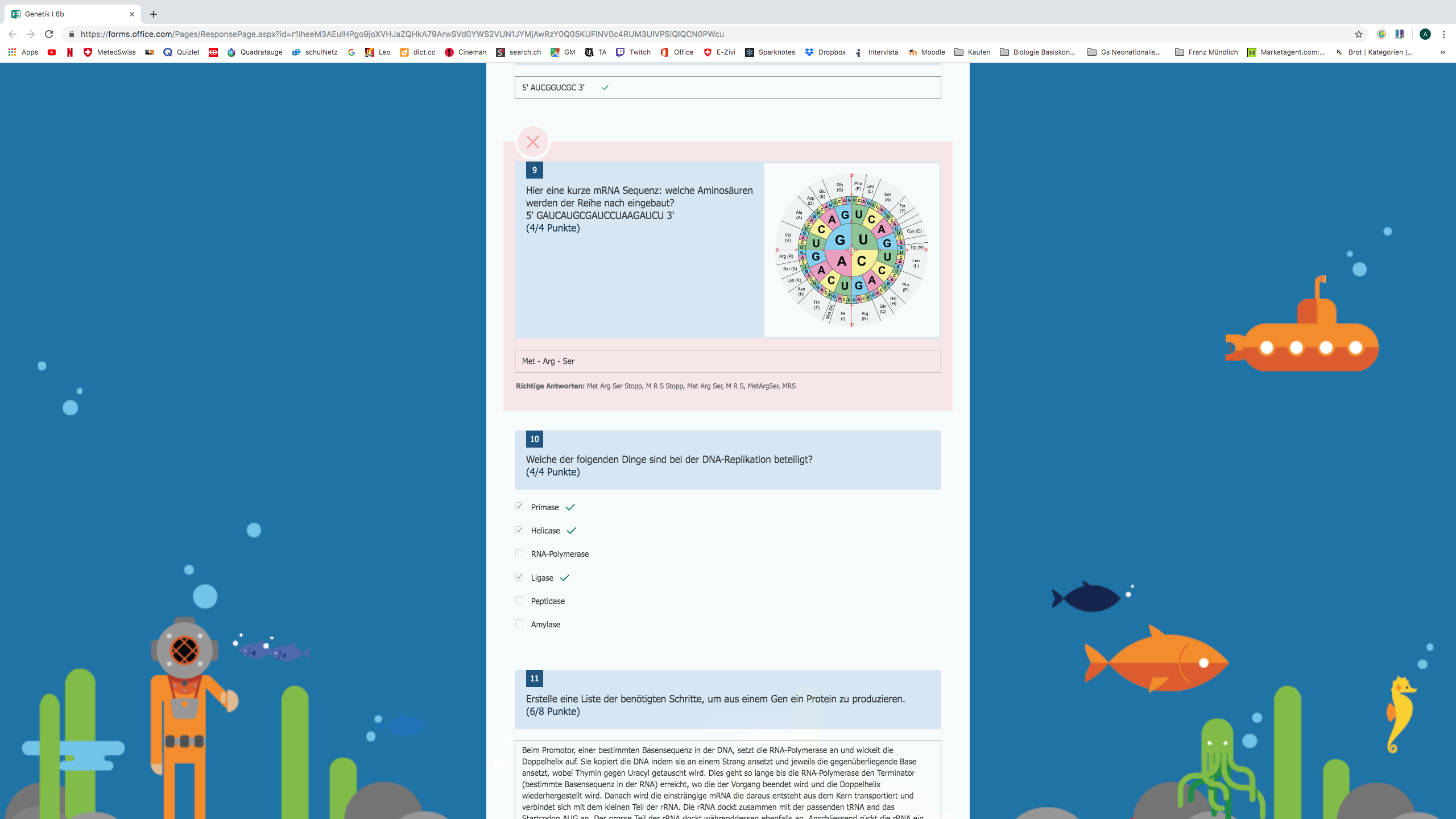Toggle the RNA-Polymerase checkbox
This screenshot has width=1456, height=819.
519,553
